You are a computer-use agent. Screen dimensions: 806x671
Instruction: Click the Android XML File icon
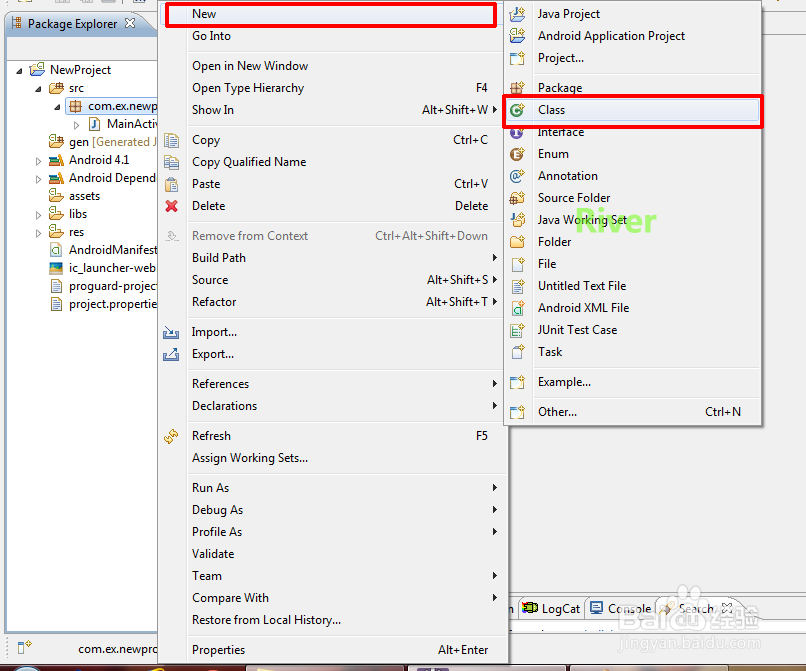point(518,308)
